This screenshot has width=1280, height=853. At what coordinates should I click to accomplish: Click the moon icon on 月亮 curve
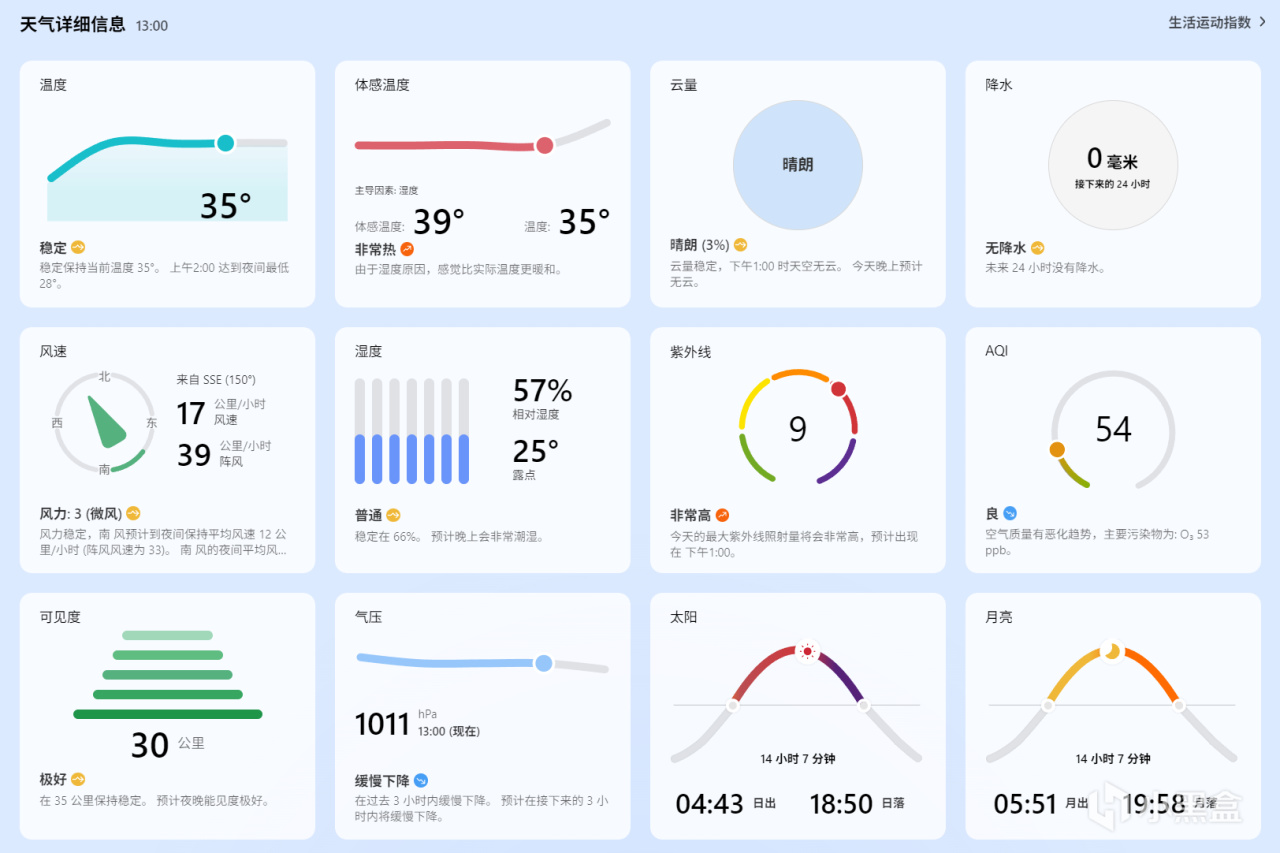[1112, 651]
